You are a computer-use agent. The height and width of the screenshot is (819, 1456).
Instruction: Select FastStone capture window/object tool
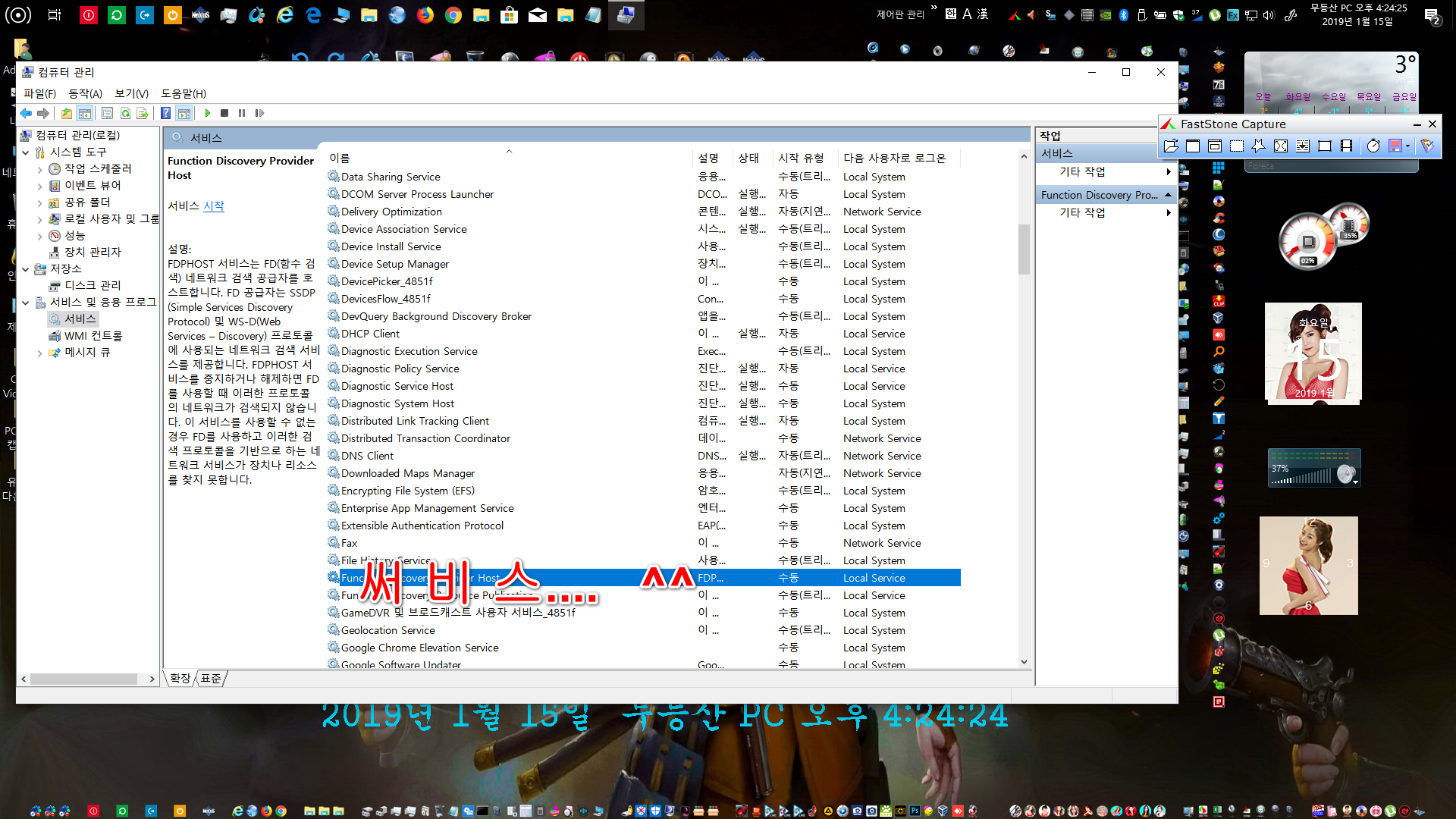(x=1215, y=146)
